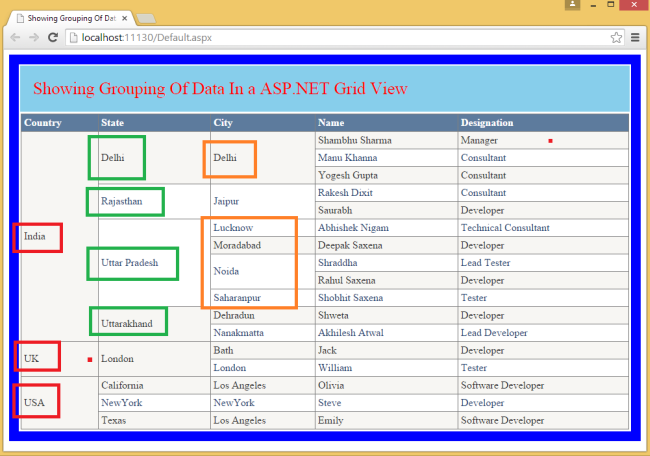Click the name Olivia
The height and width of the screenshot is (456, 650).
[x=331, y=385]
